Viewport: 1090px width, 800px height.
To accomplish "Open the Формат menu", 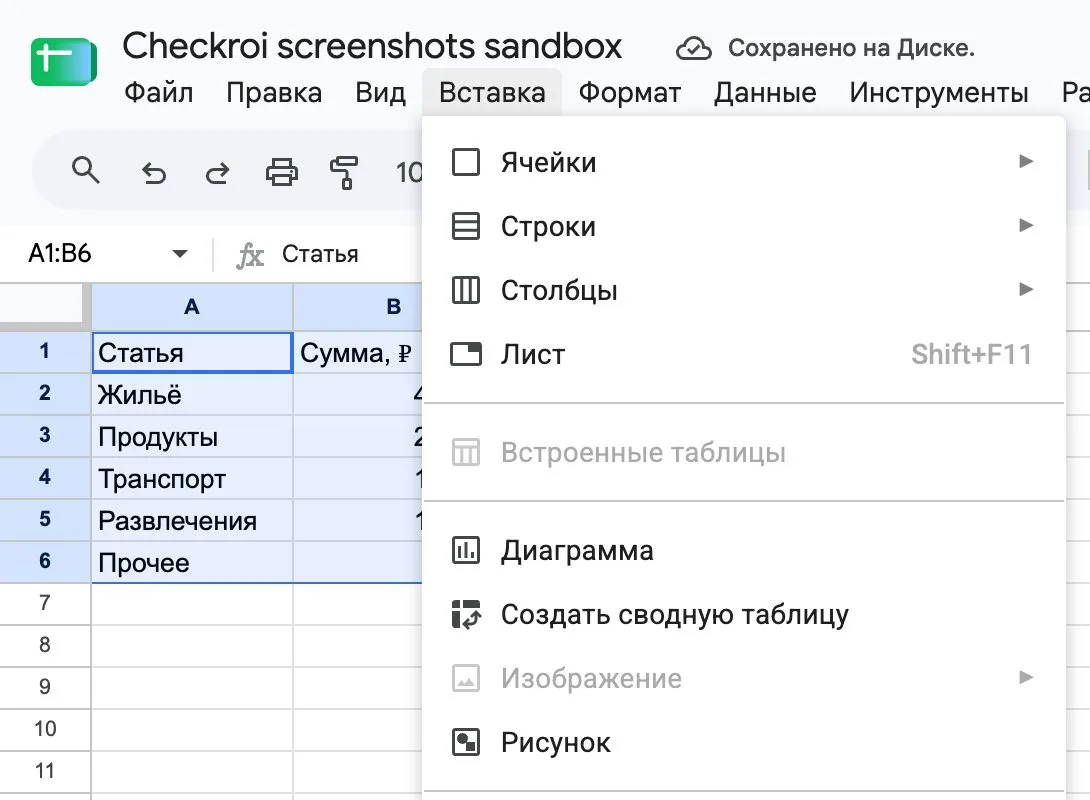I will (x=630, y=92).
